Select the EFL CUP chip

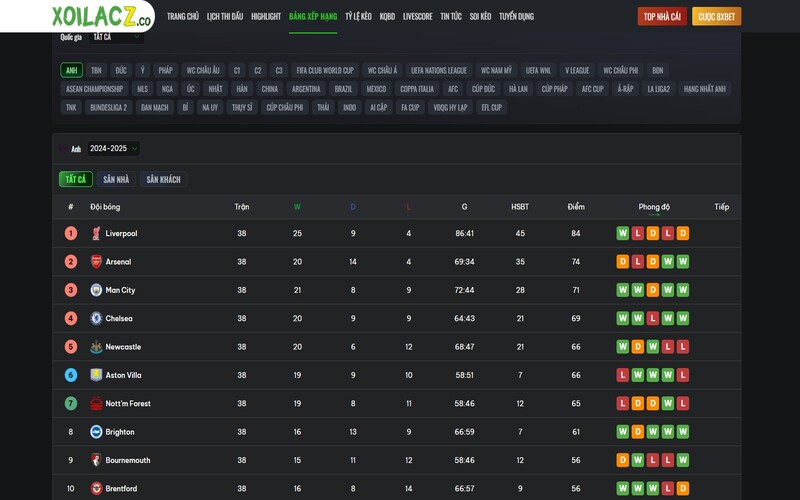[492, 107]
